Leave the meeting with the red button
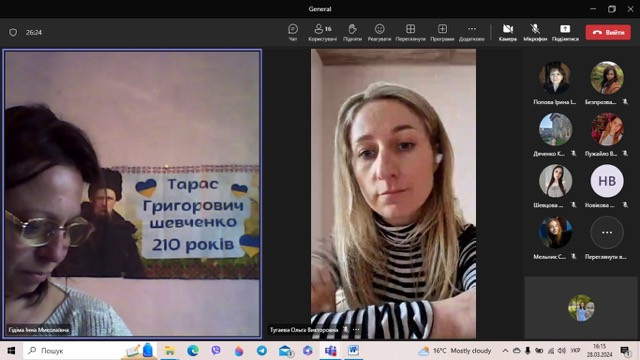The height and width of the screenshot is (360, 640). pyautogui.click(x=608, y=32)
